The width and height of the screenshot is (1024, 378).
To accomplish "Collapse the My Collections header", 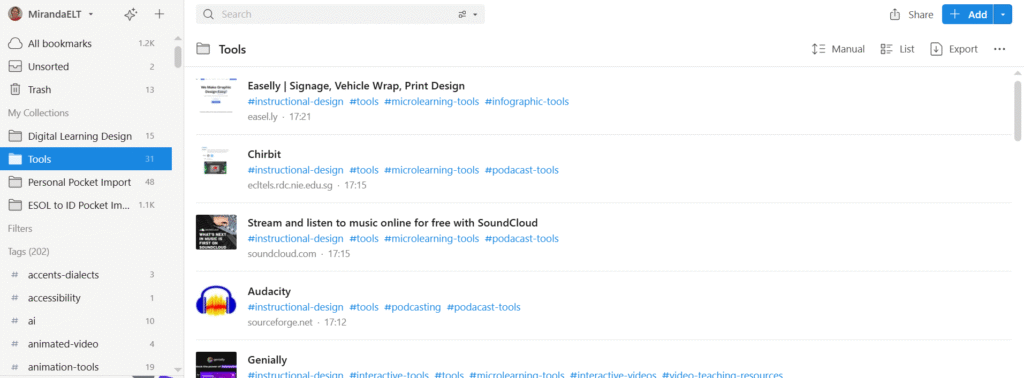I will [38, 113].
